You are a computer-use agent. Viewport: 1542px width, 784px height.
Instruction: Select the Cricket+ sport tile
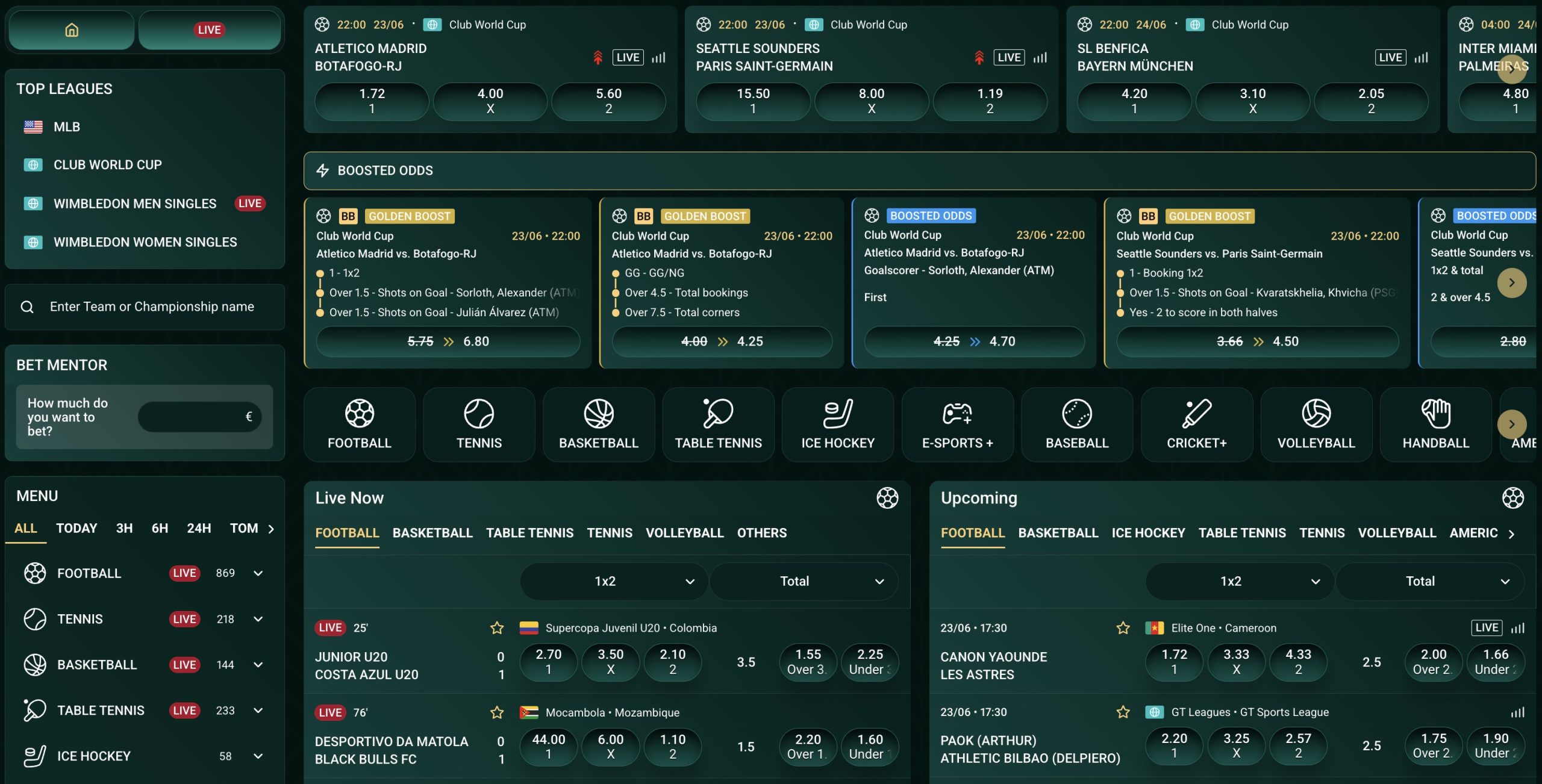[1197, 425]
